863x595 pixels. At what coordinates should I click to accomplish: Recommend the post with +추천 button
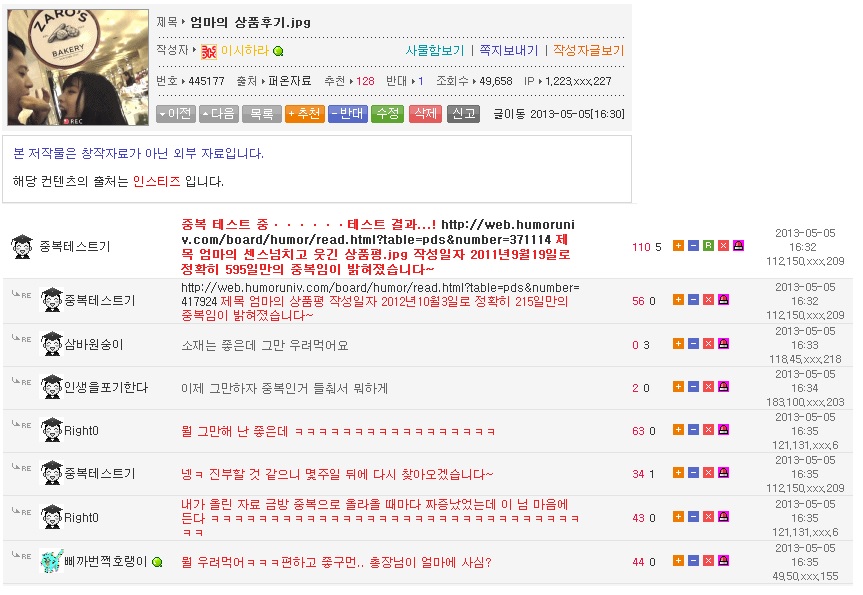[x=304, y=114]
